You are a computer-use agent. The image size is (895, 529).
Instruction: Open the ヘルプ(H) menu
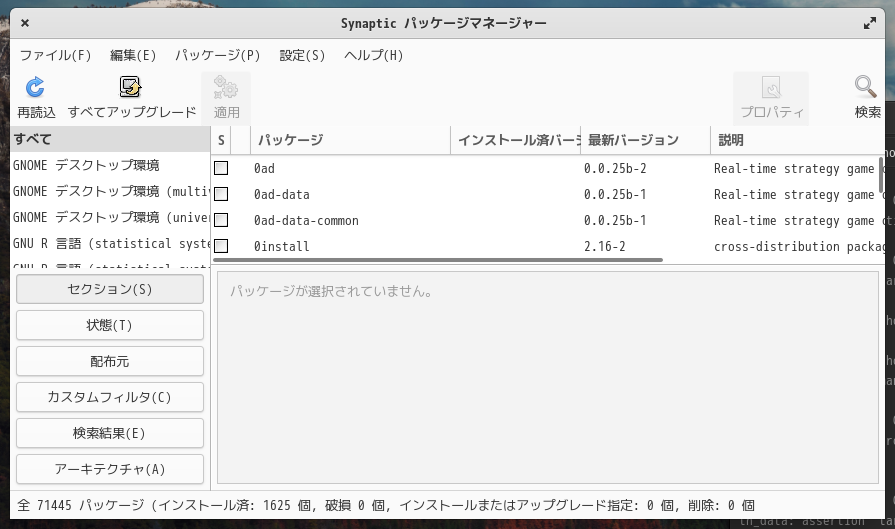(x=373, y=55)
